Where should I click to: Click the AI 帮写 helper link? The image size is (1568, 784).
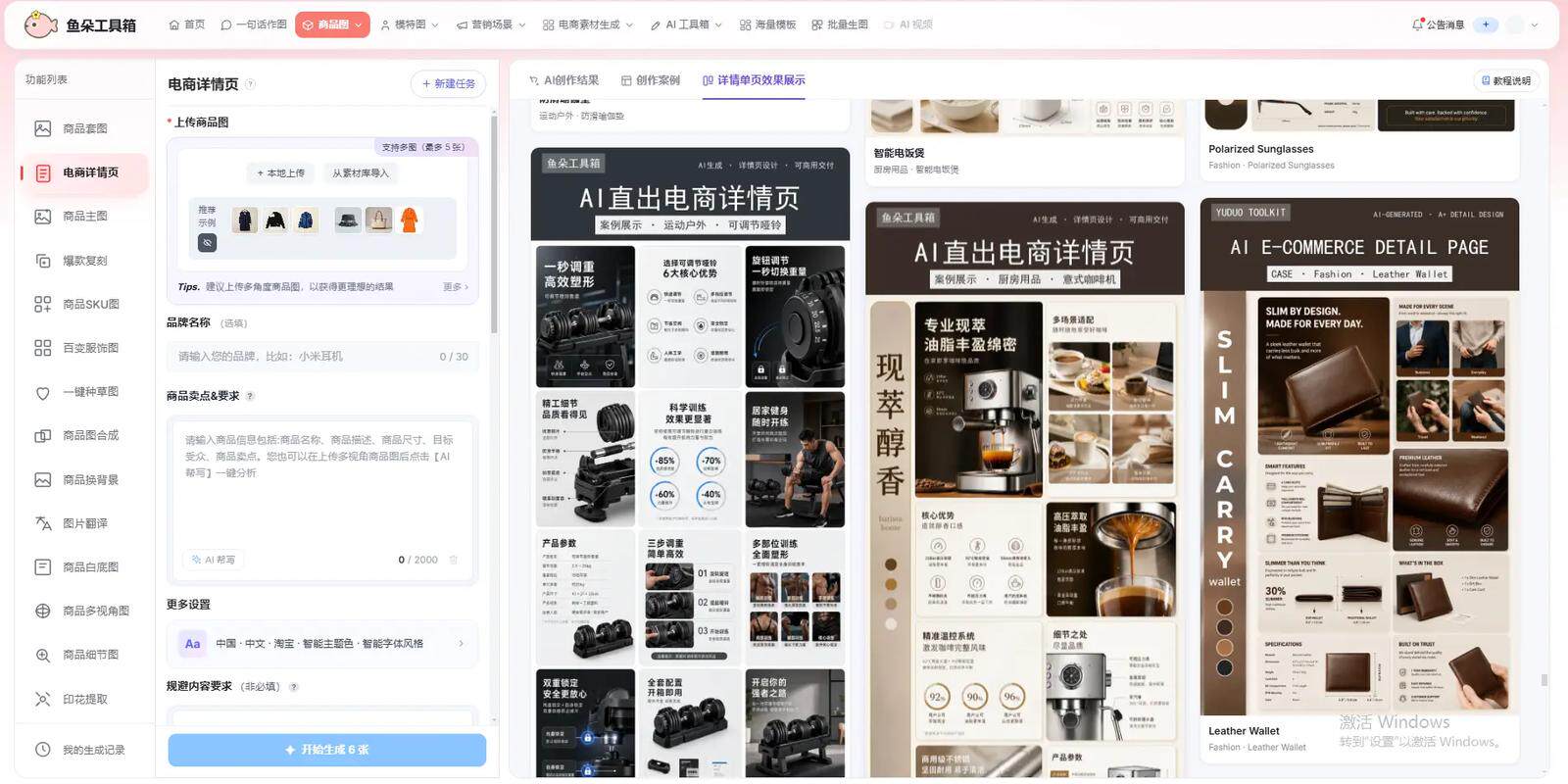pos(214,560)
